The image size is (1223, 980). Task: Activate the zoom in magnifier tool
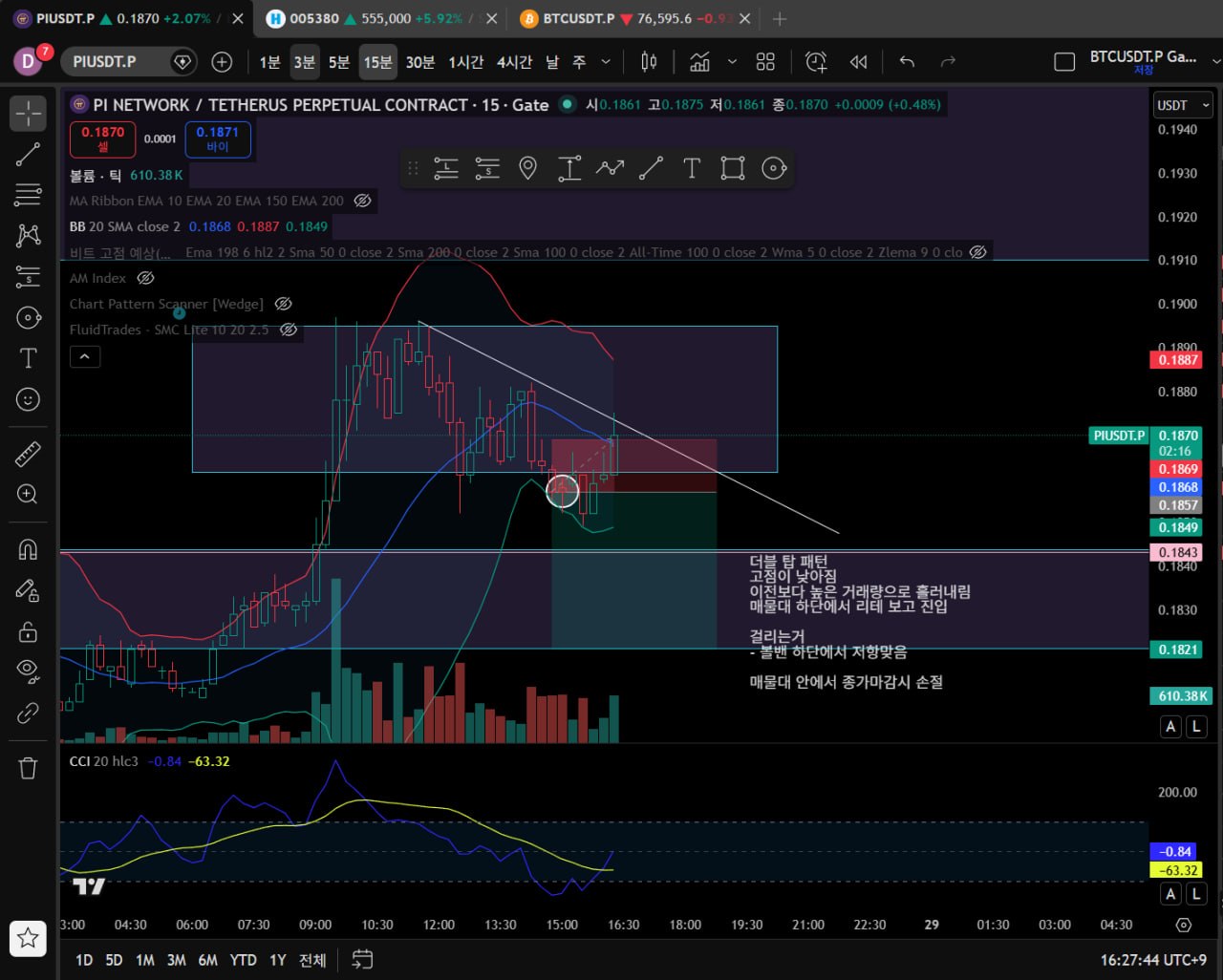(x=28, y=494)
